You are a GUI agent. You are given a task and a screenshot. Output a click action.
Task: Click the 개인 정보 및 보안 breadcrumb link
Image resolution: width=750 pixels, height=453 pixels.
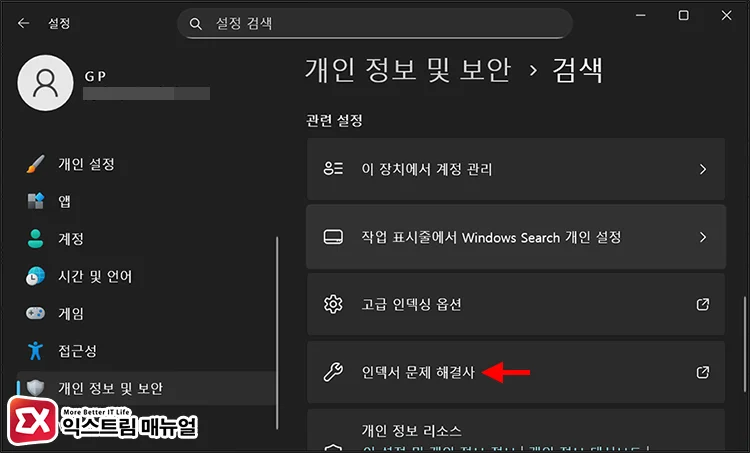click(408, 70)
